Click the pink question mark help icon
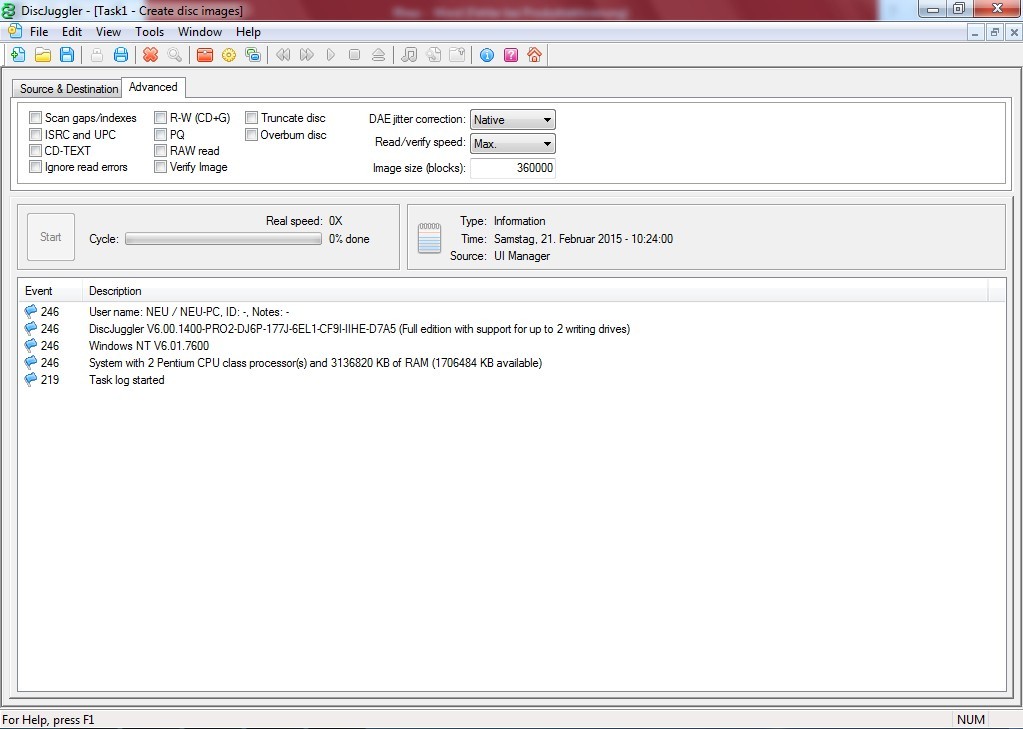This screenshot has width=1023, height=729. coord(511,55)
